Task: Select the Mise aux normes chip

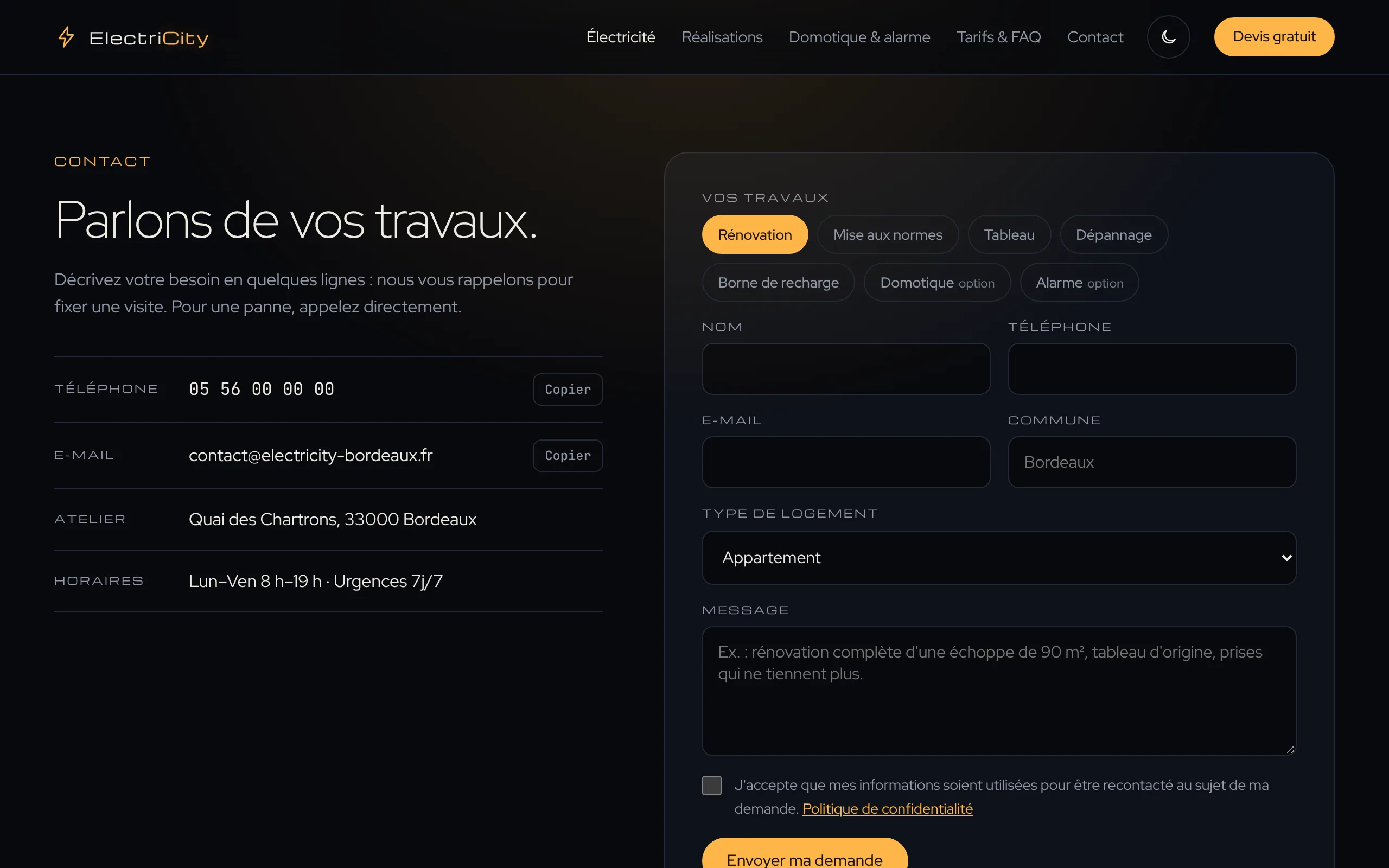Action: [888, 234]
